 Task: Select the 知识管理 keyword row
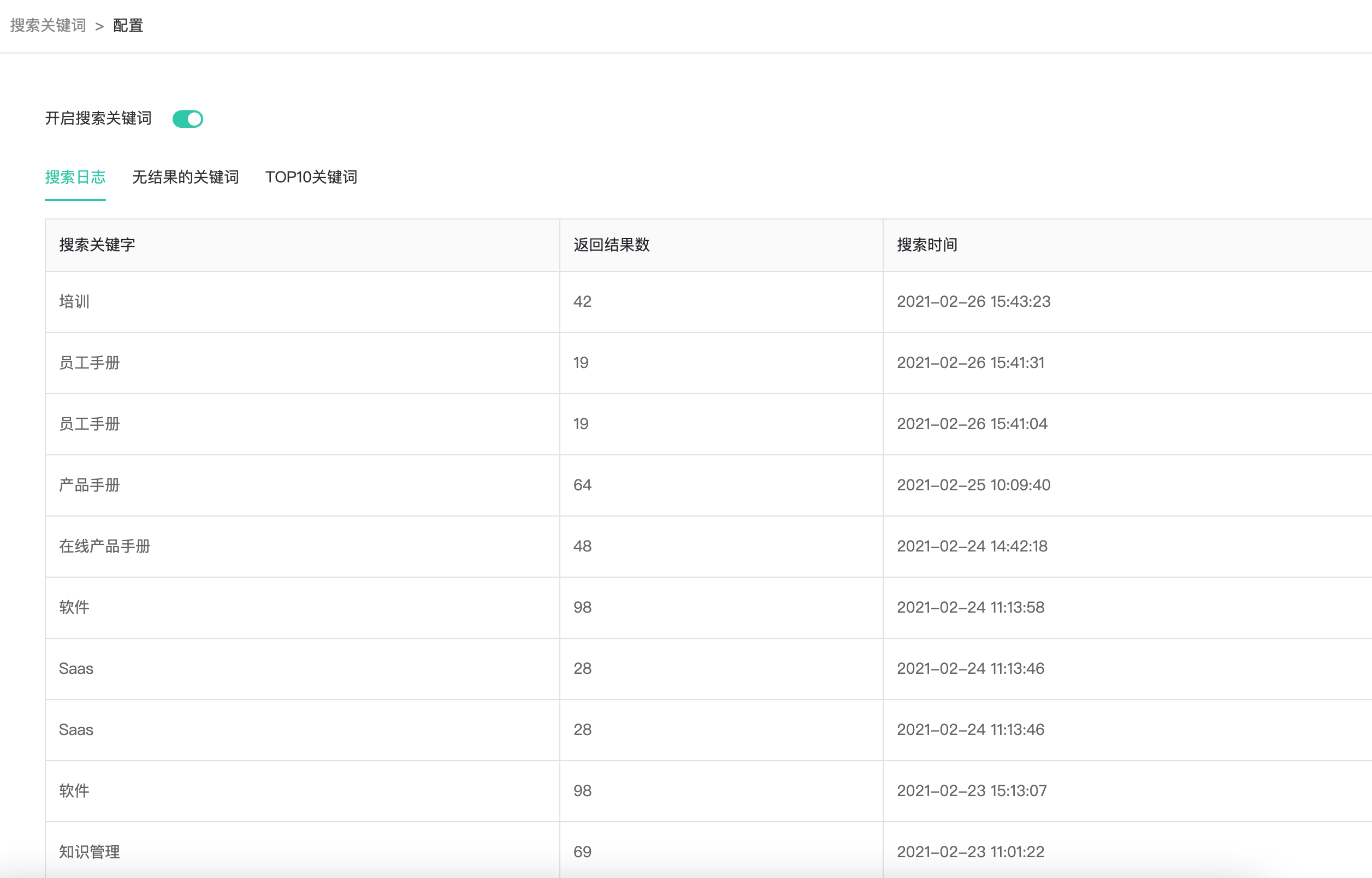coord(90,852)
